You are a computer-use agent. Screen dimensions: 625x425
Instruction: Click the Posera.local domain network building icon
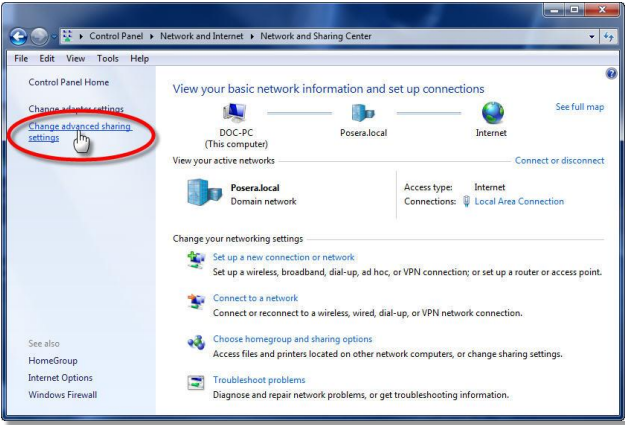coord(204,192)
